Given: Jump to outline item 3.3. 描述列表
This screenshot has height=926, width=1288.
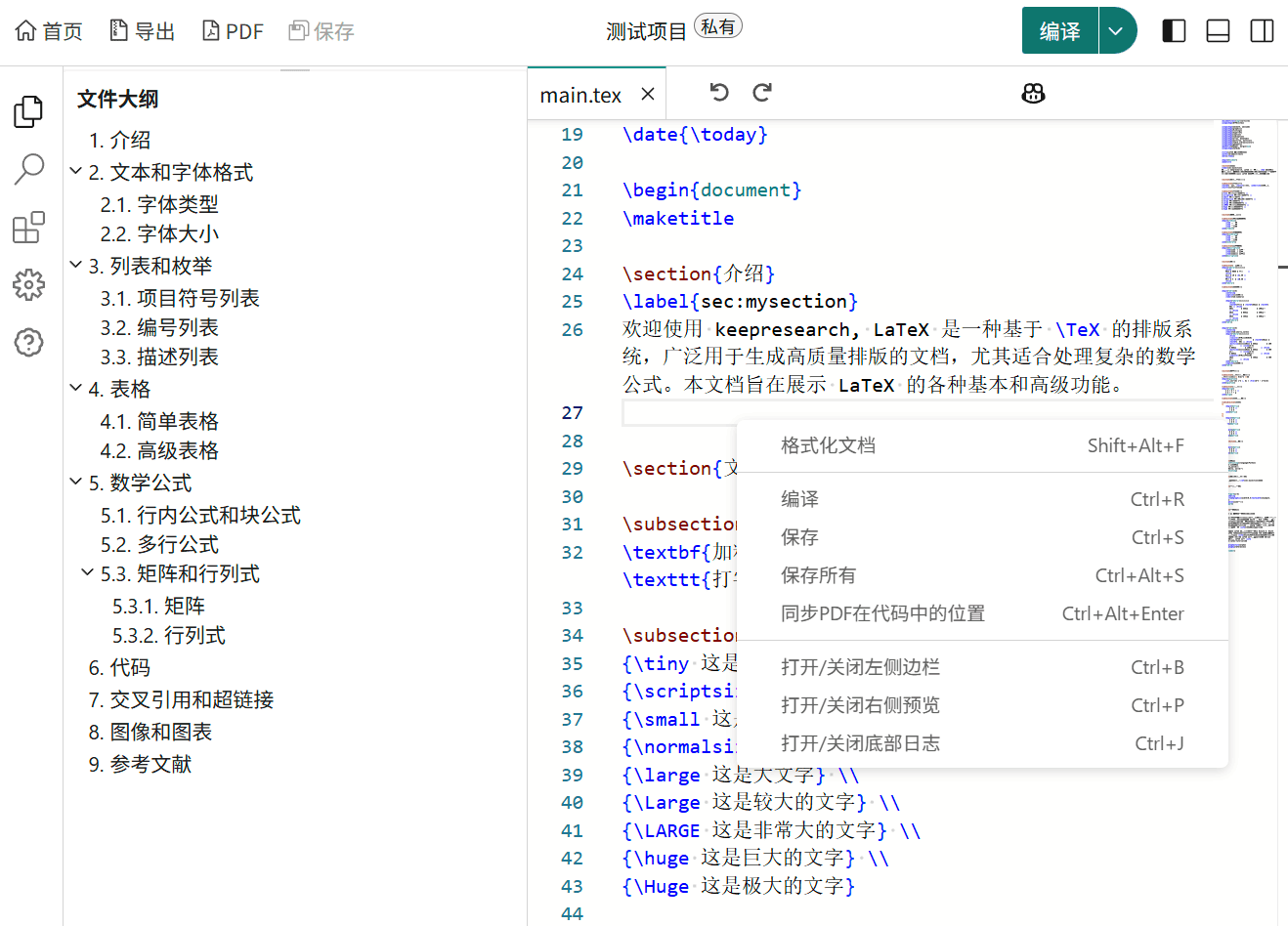Looking at the screenshot, I should 159,358.
